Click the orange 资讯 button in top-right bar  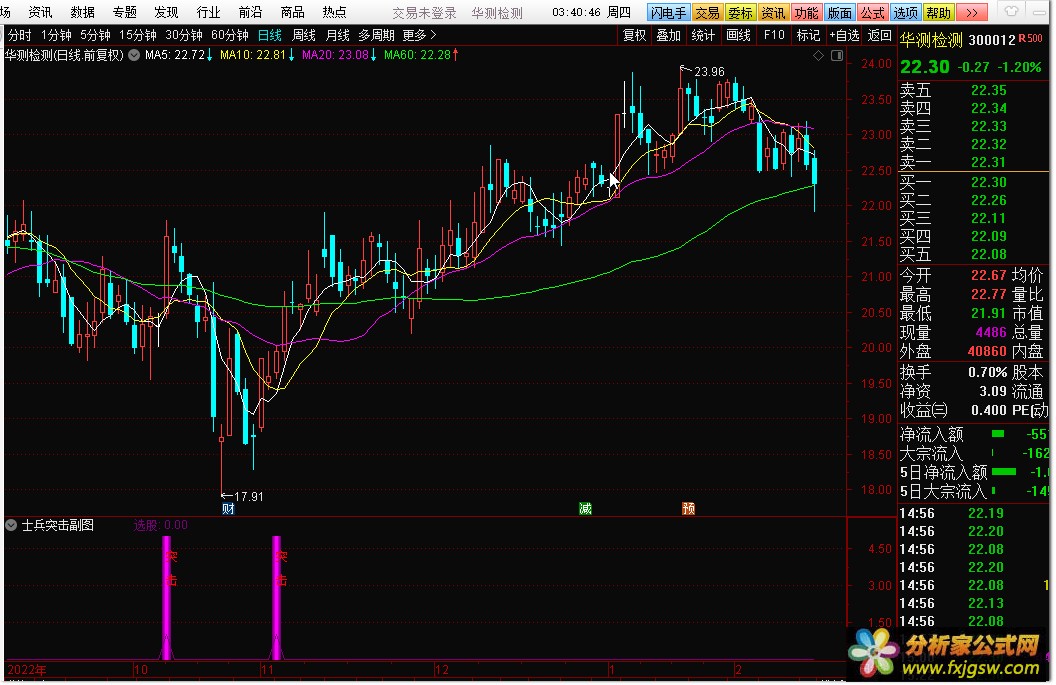point(773,13)
